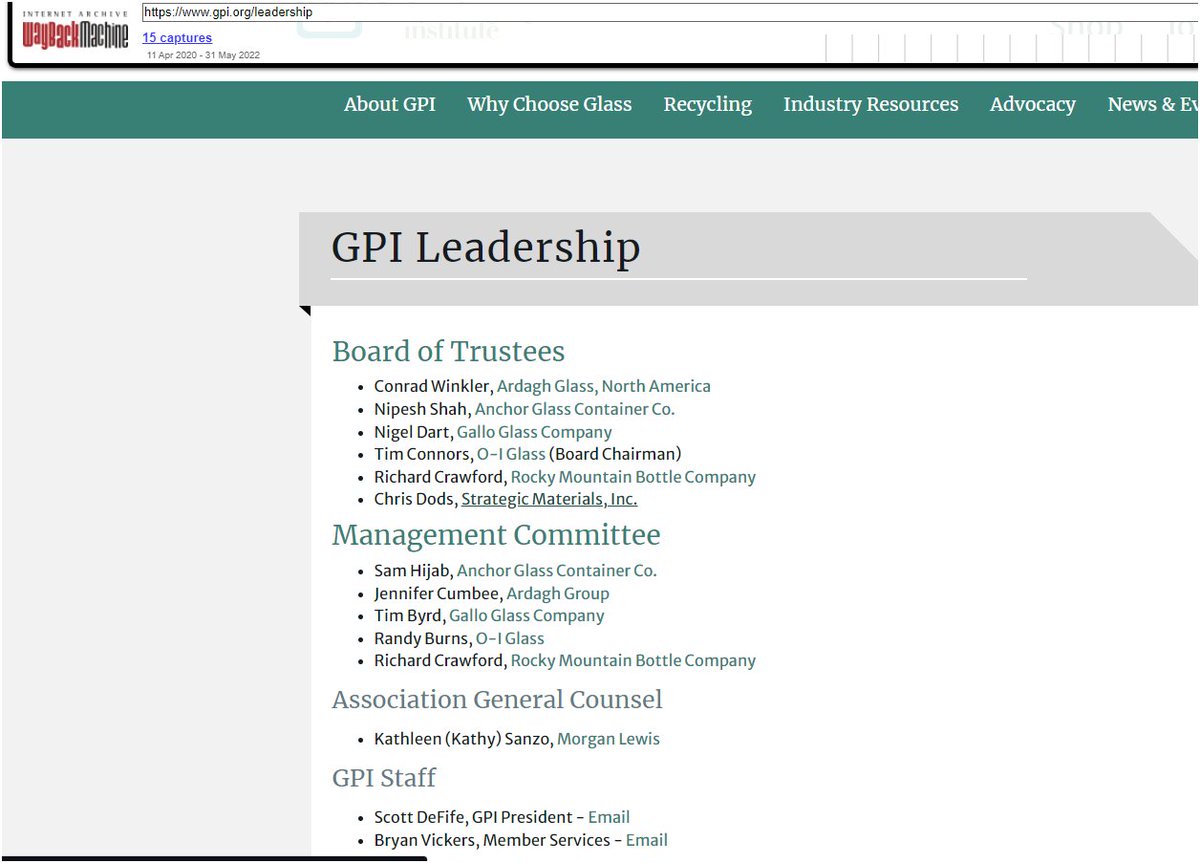The height and width of the screenshot is (863, 1200).
Task: Select the text Scott DeFife, GPI President
Action: [472, 818]
